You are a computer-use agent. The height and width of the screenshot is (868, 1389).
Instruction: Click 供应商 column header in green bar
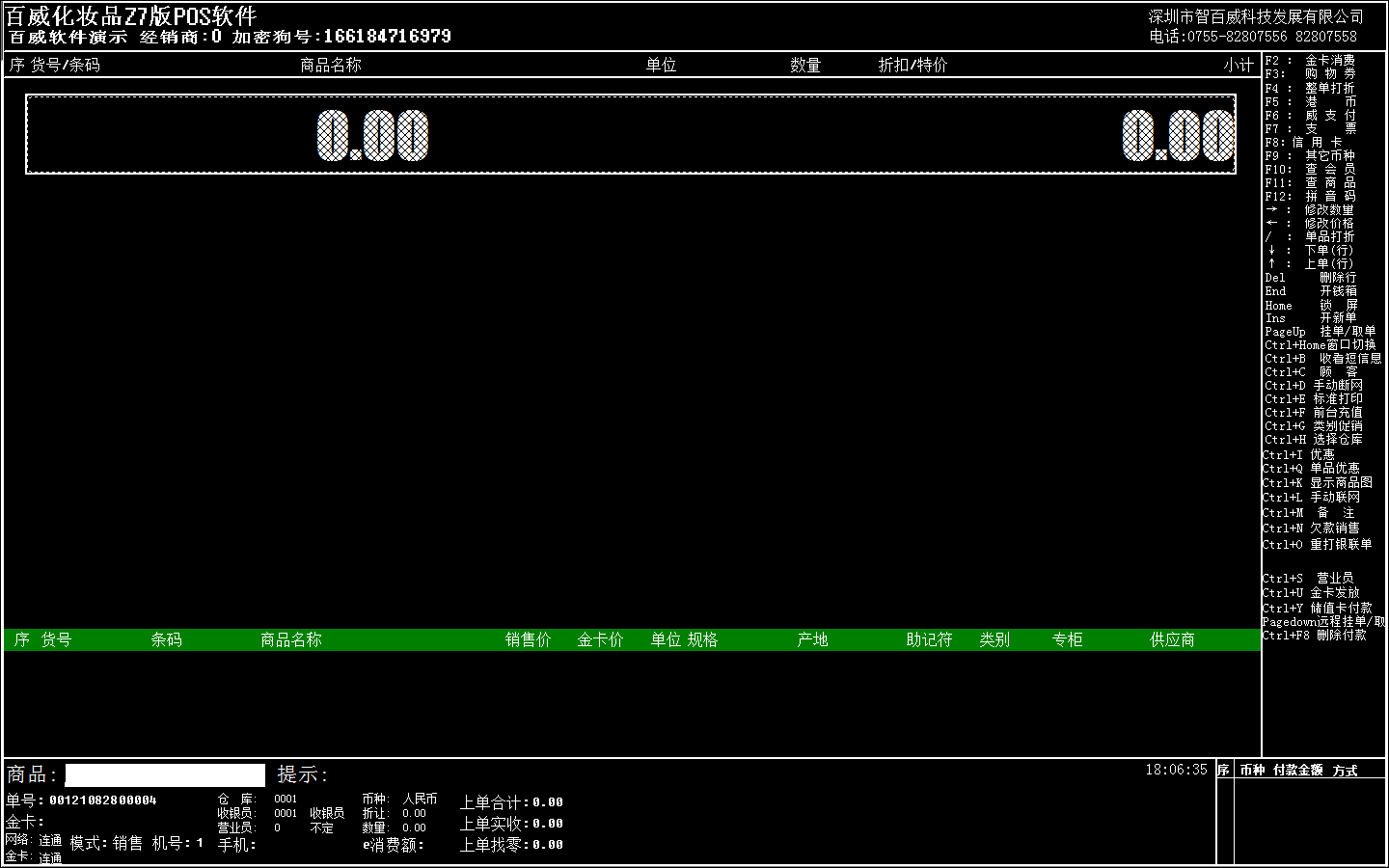[x=1172, y=639]
